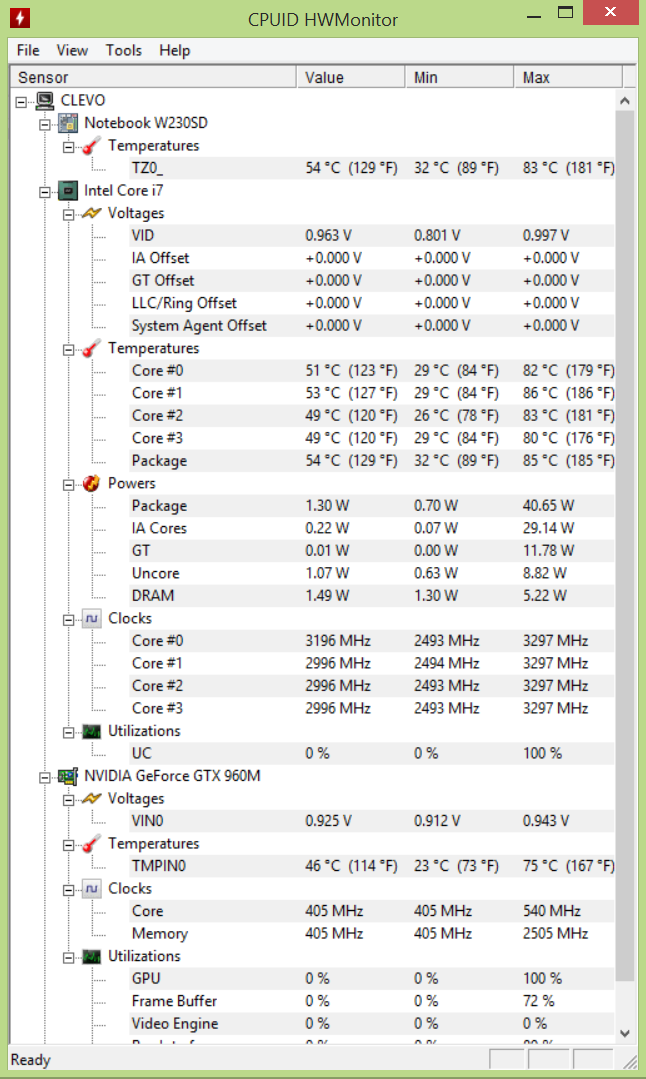Click the Intel Core i7 Voltages lightning icon
The height and width of the screenshot is (1079, 646).
click(91, 213)
